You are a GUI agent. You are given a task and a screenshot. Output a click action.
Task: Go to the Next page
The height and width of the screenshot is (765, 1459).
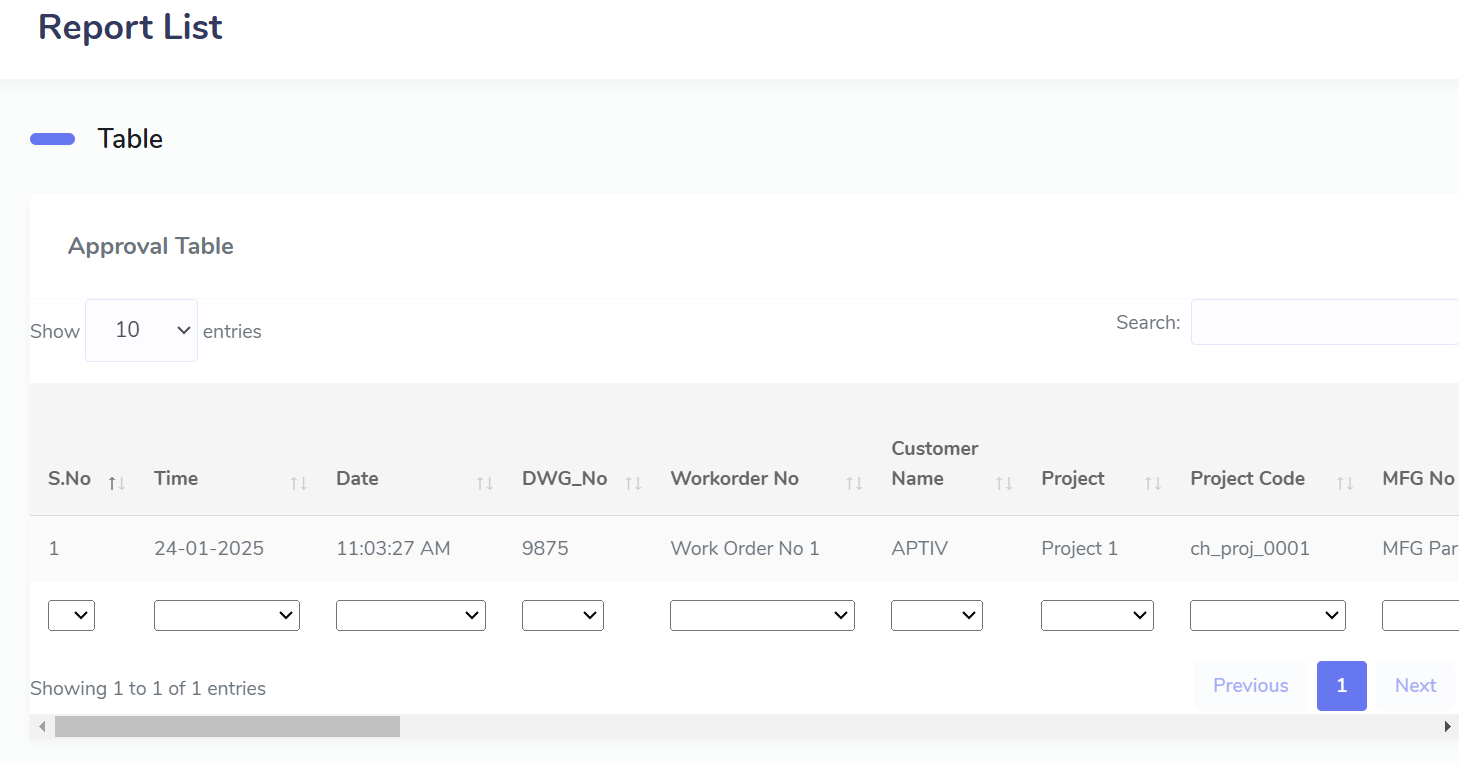pyautogui.click(x=1415, y=686)
